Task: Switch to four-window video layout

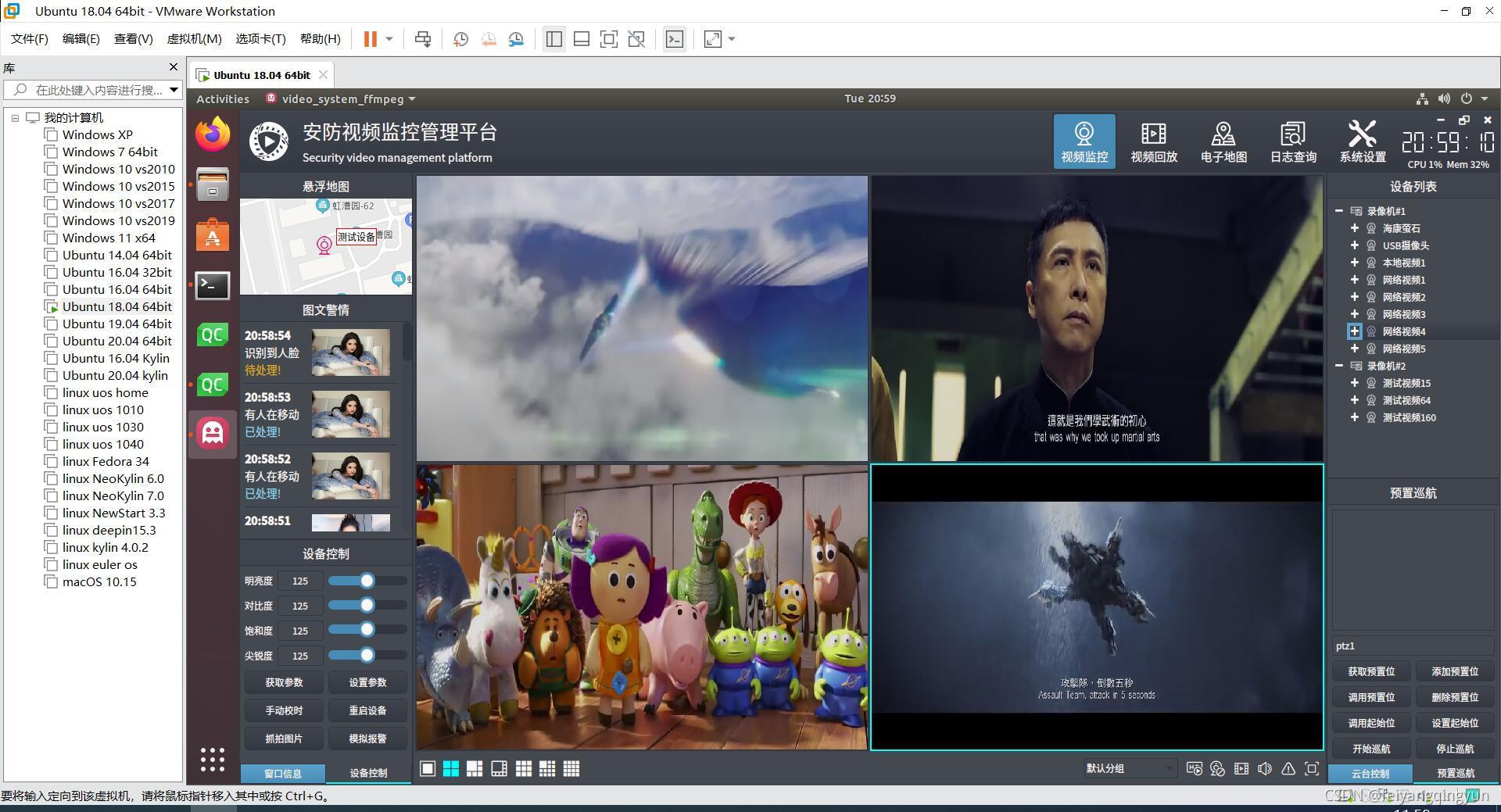Action: tap(451, 769)
